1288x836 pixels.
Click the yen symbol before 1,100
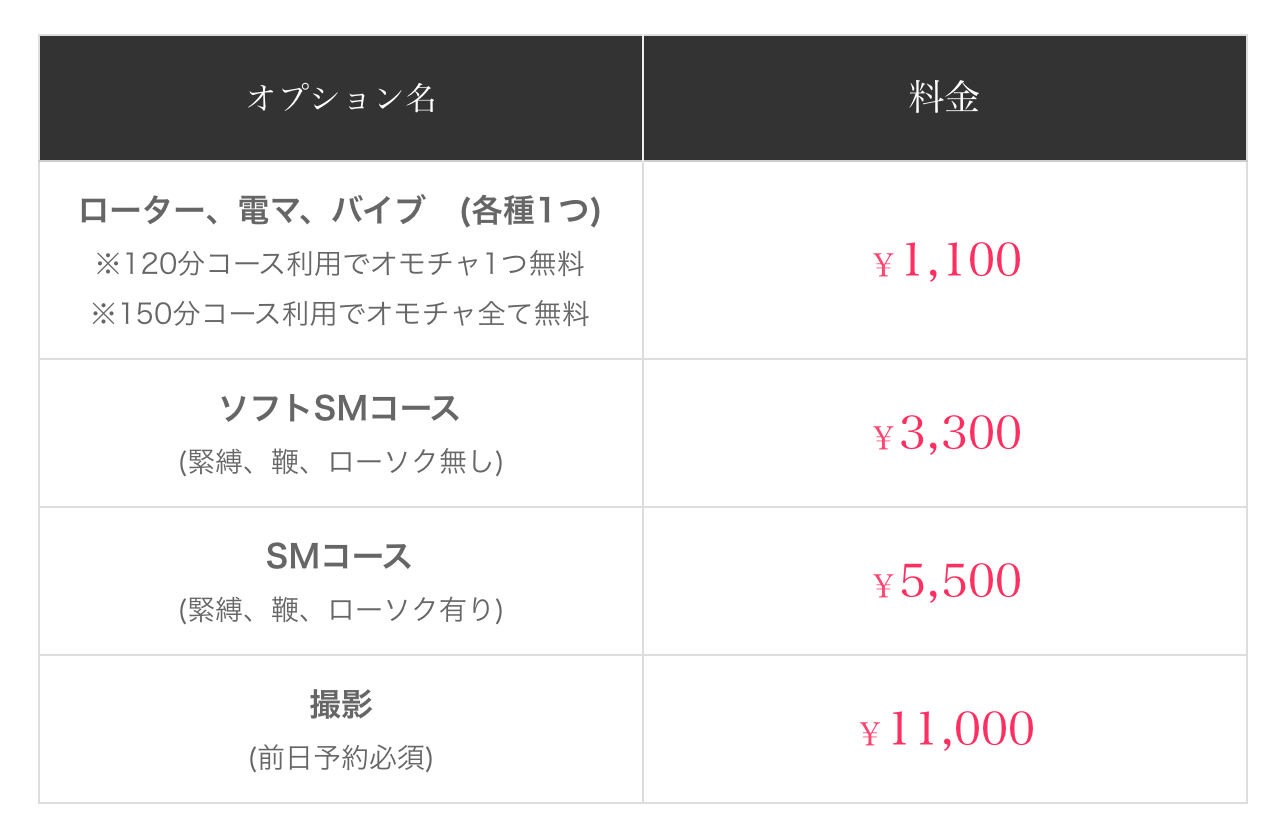tap(883, 265)
